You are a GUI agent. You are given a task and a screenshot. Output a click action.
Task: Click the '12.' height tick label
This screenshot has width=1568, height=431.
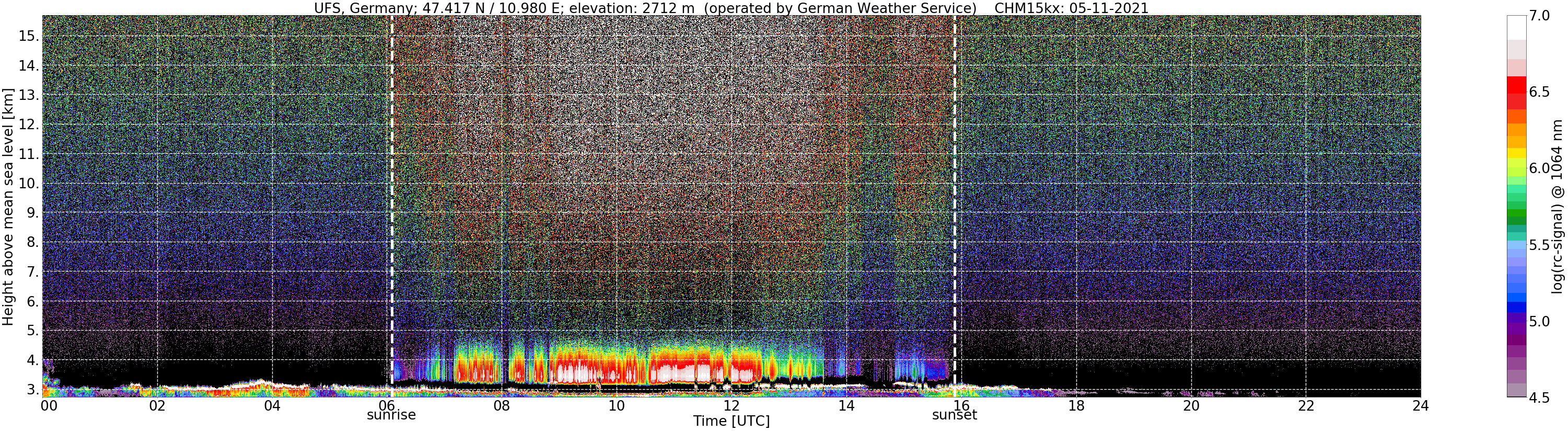pyautogui.click(x=29, y=124)
